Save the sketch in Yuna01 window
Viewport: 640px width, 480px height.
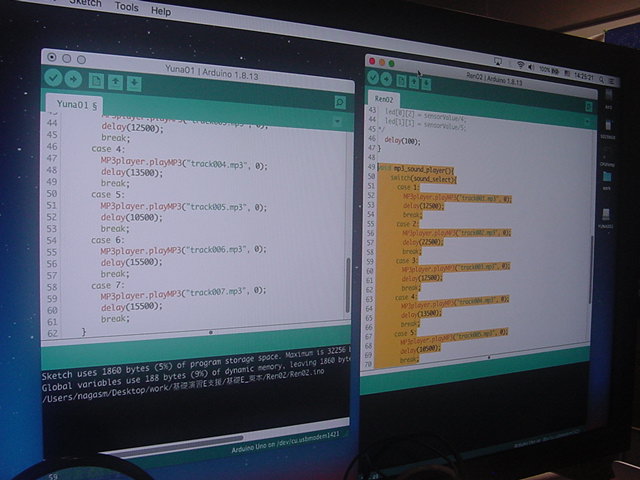(x=134, y=84)
